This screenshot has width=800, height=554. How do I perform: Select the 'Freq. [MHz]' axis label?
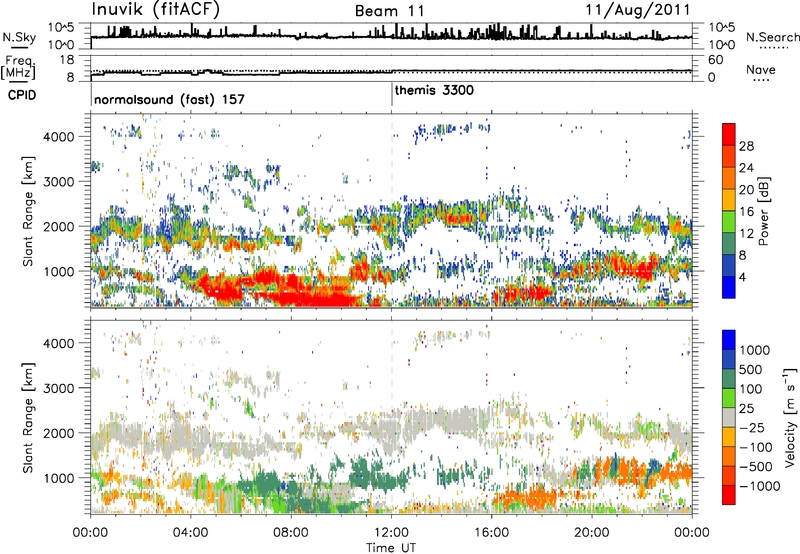(x=20, y=68)
